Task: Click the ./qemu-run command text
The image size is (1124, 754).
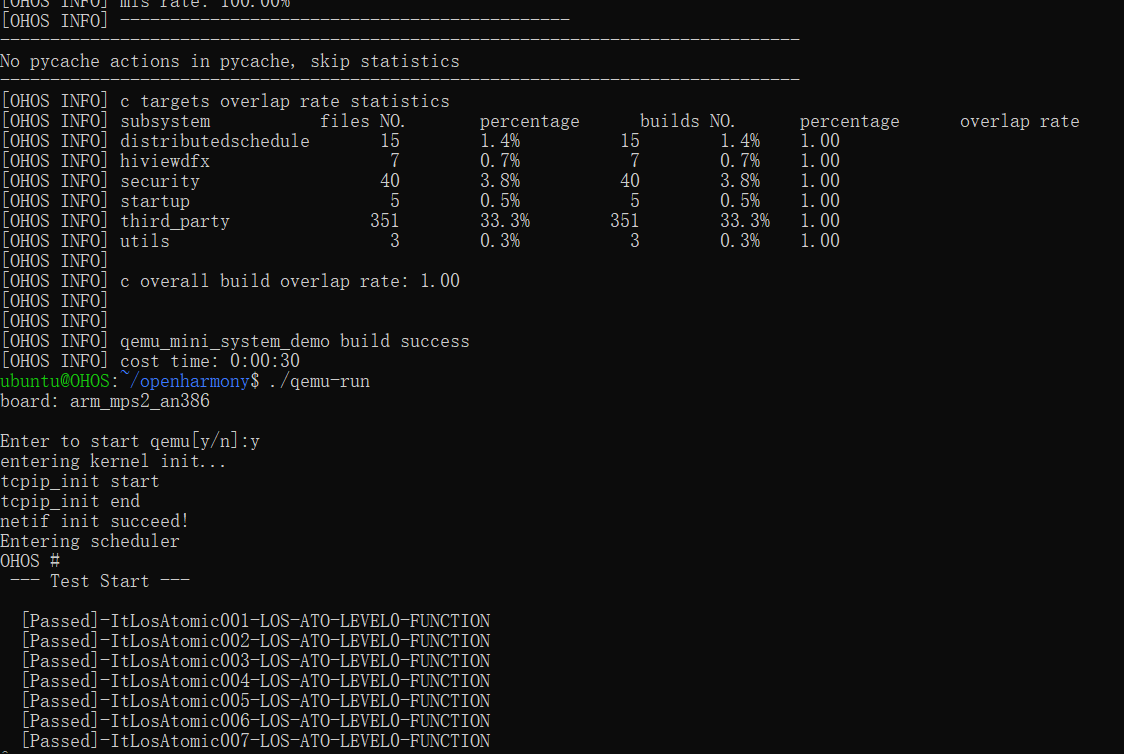Action: (319, 381)
